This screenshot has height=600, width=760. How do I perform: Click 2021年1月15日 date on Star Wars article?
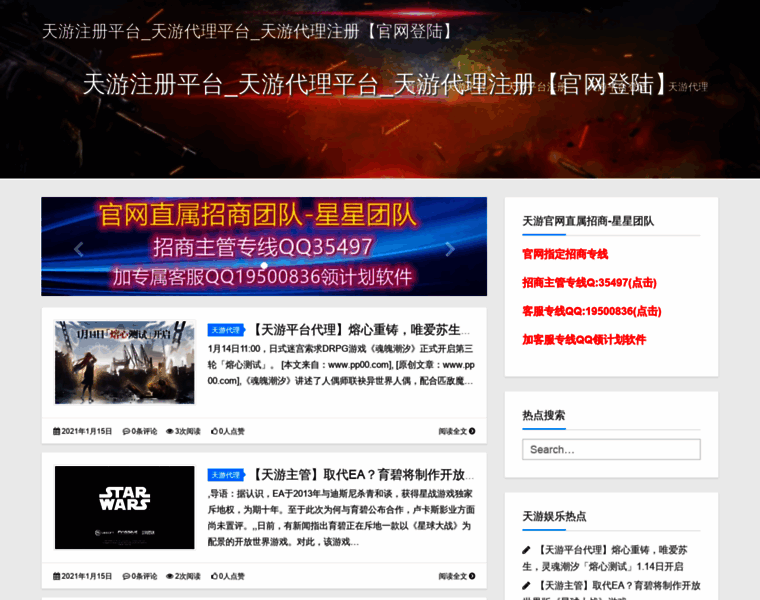click(87, 576)
